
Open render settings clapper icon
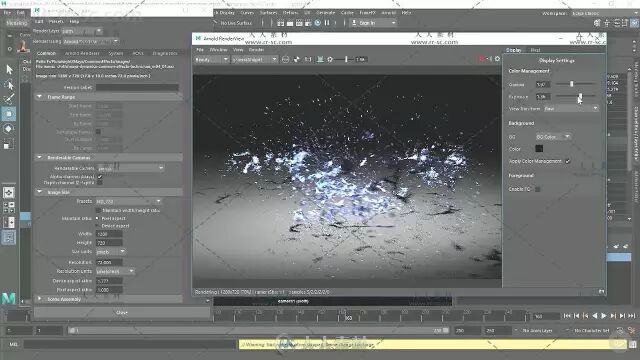pos(308,23)
